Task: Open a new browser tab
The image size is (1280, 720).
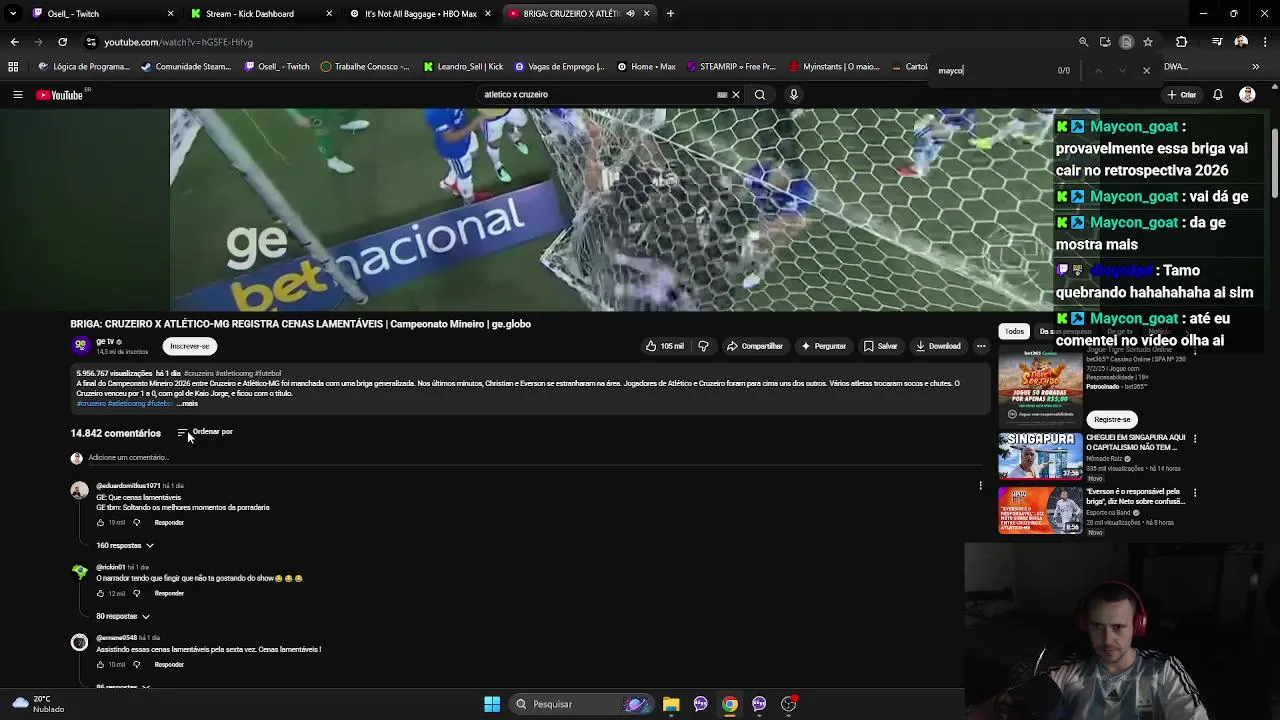Action: [670, 14]
